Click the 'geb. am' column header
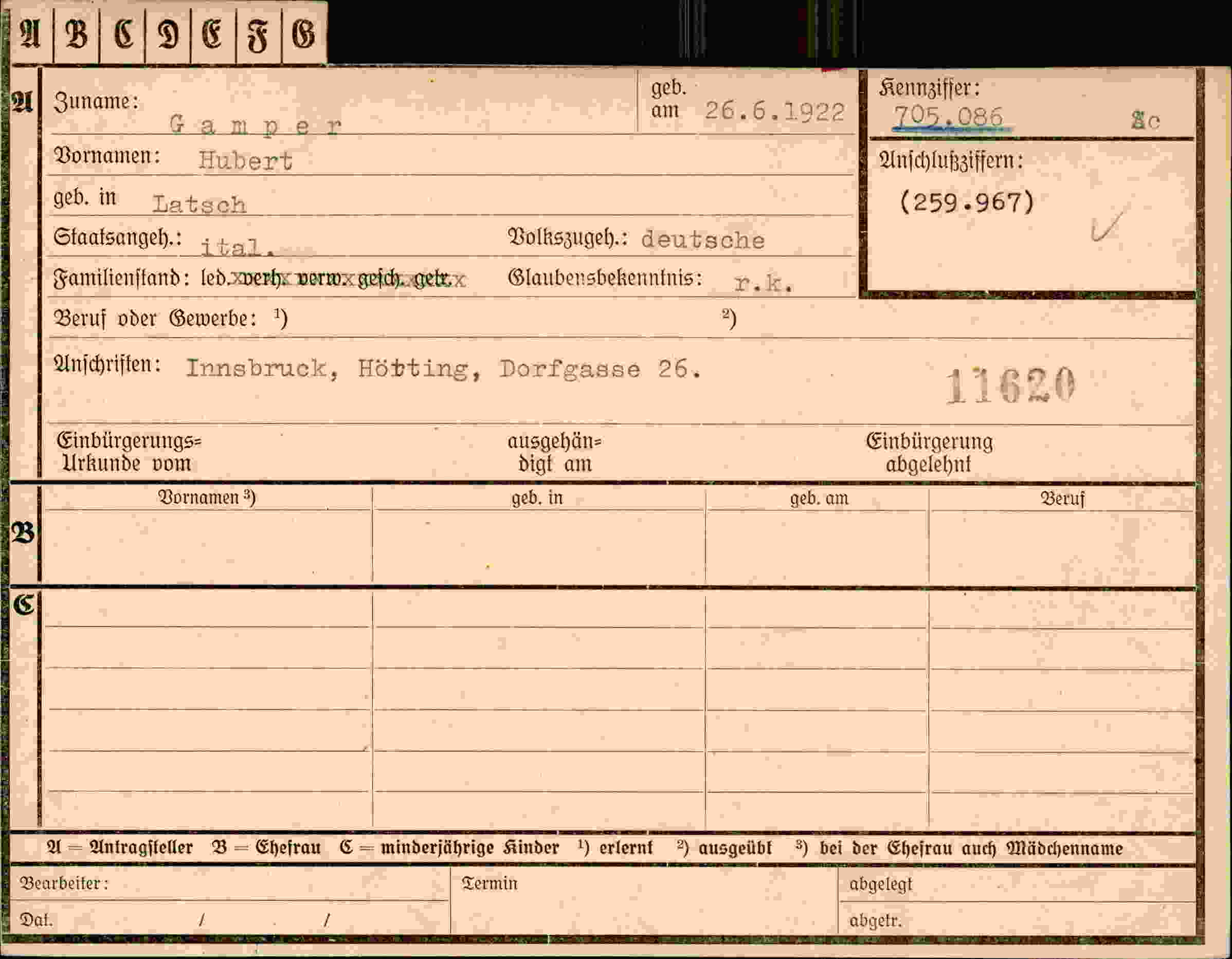The width and height of the screenshot is (1232, 959). click(x=819, y=499)
